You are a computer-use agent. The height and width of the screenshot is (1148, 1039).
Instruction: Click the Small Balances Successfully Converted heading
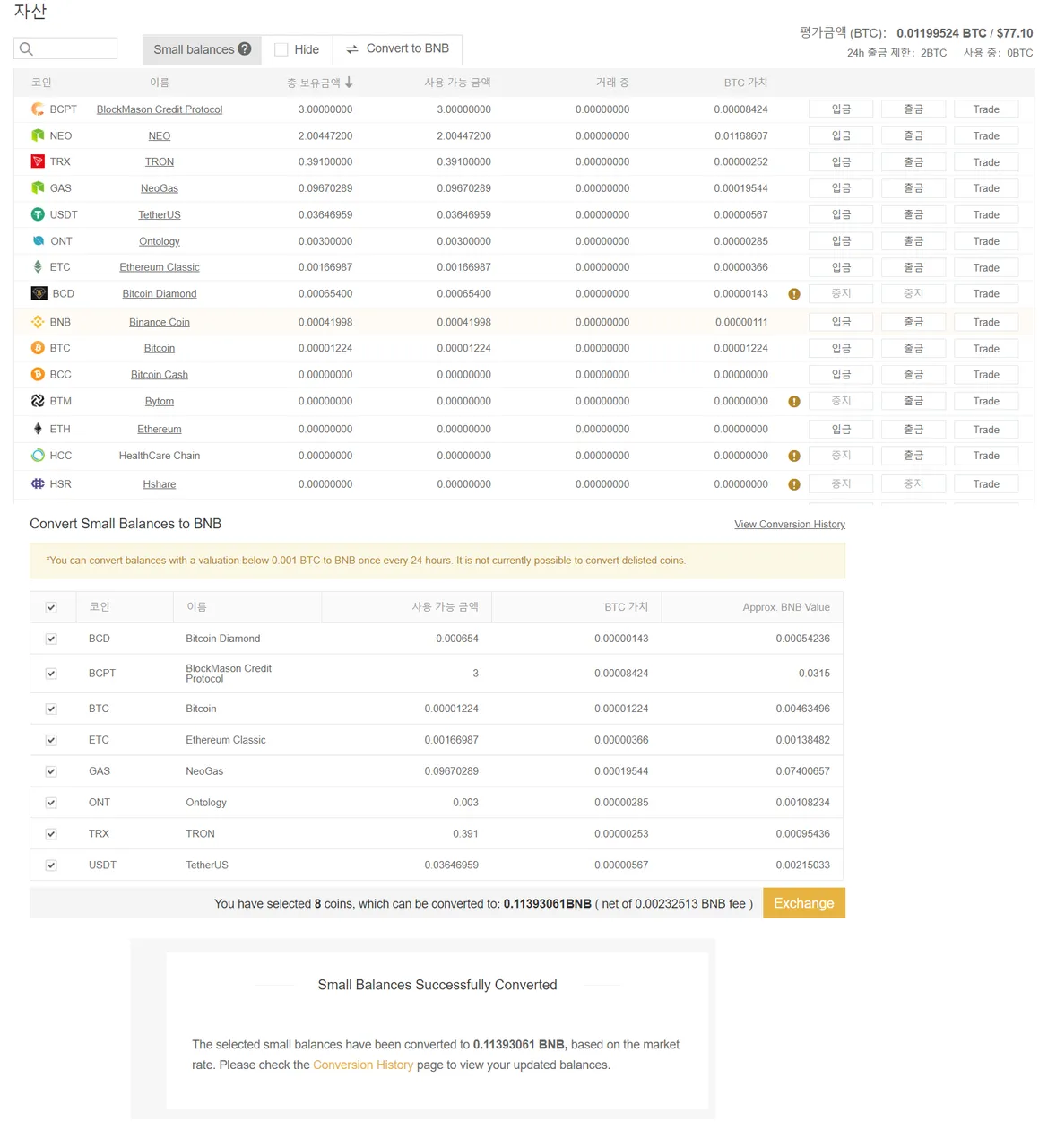[x=437, y=985]
